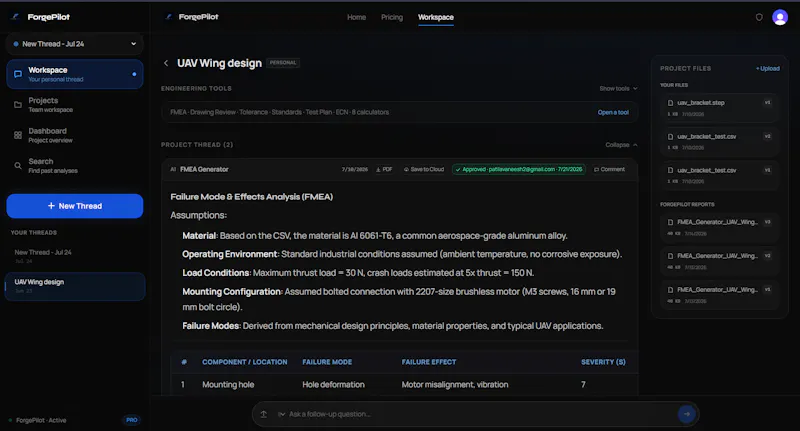The width and height of the screenshot is (800, 431).
Task: Select the Workspace tab in header
Action: click(436, 17)
